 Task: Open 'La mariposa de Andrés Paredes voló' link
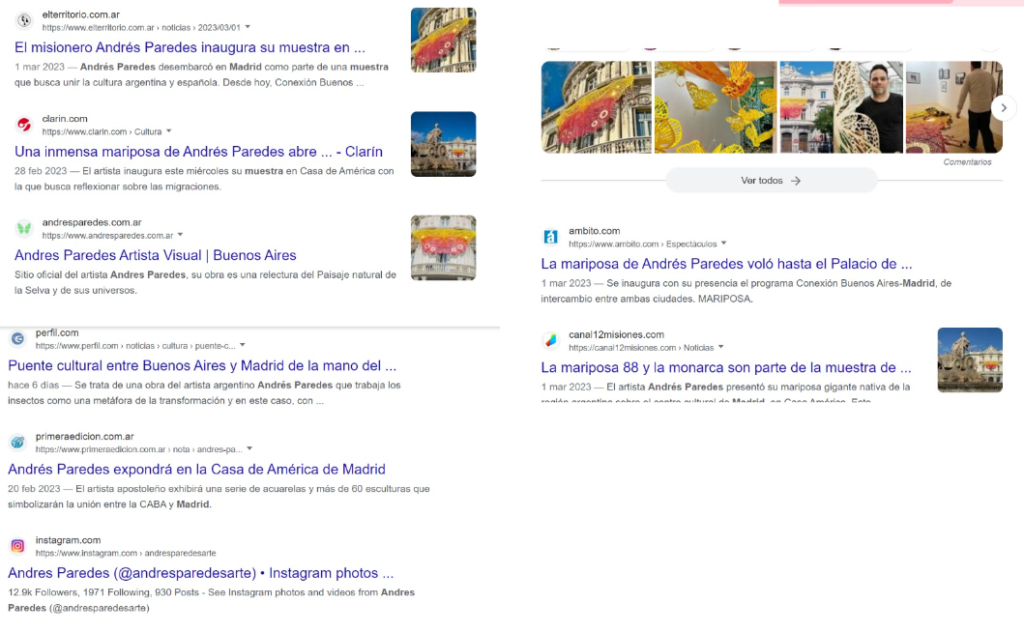pyautogui.click(x=727, y=264)
